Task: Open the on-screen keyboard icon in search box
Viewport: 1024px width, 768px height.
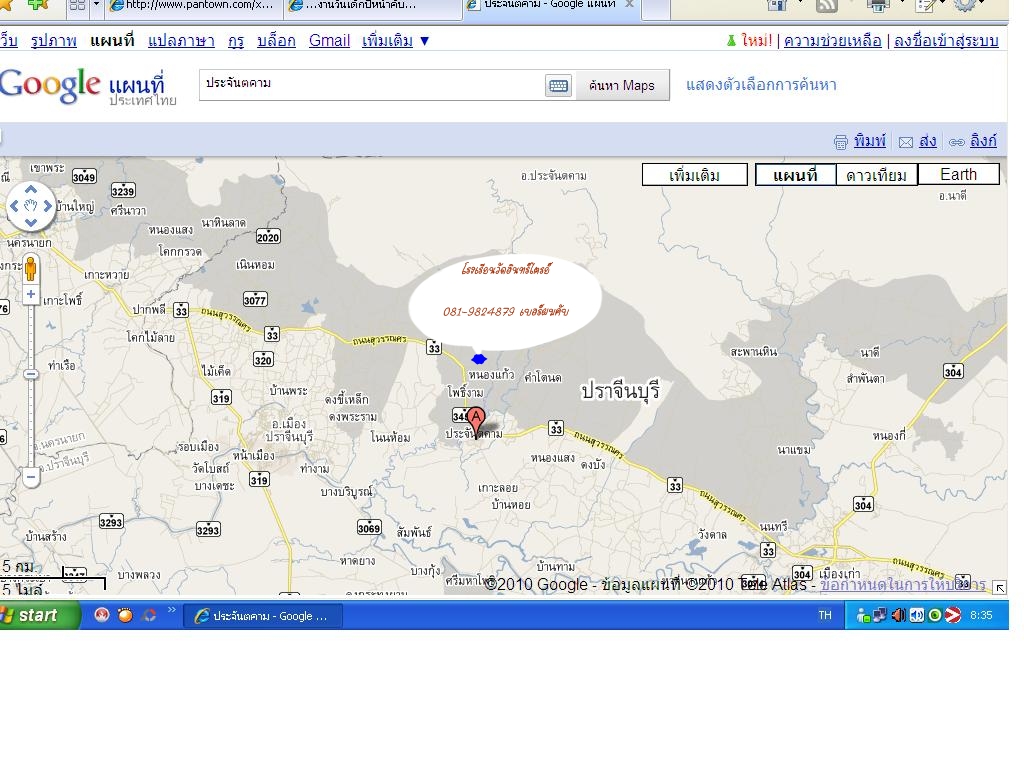Action: click(558, 86)
